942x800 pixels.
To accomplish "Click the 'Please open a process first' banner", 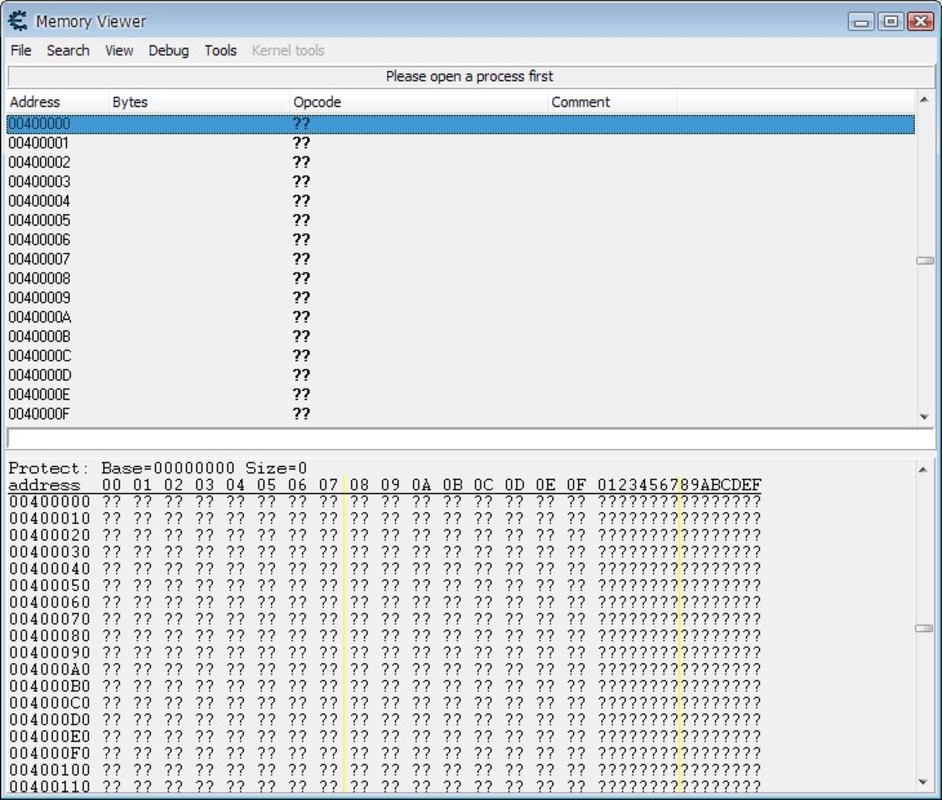I will click(x=468, y=75).
